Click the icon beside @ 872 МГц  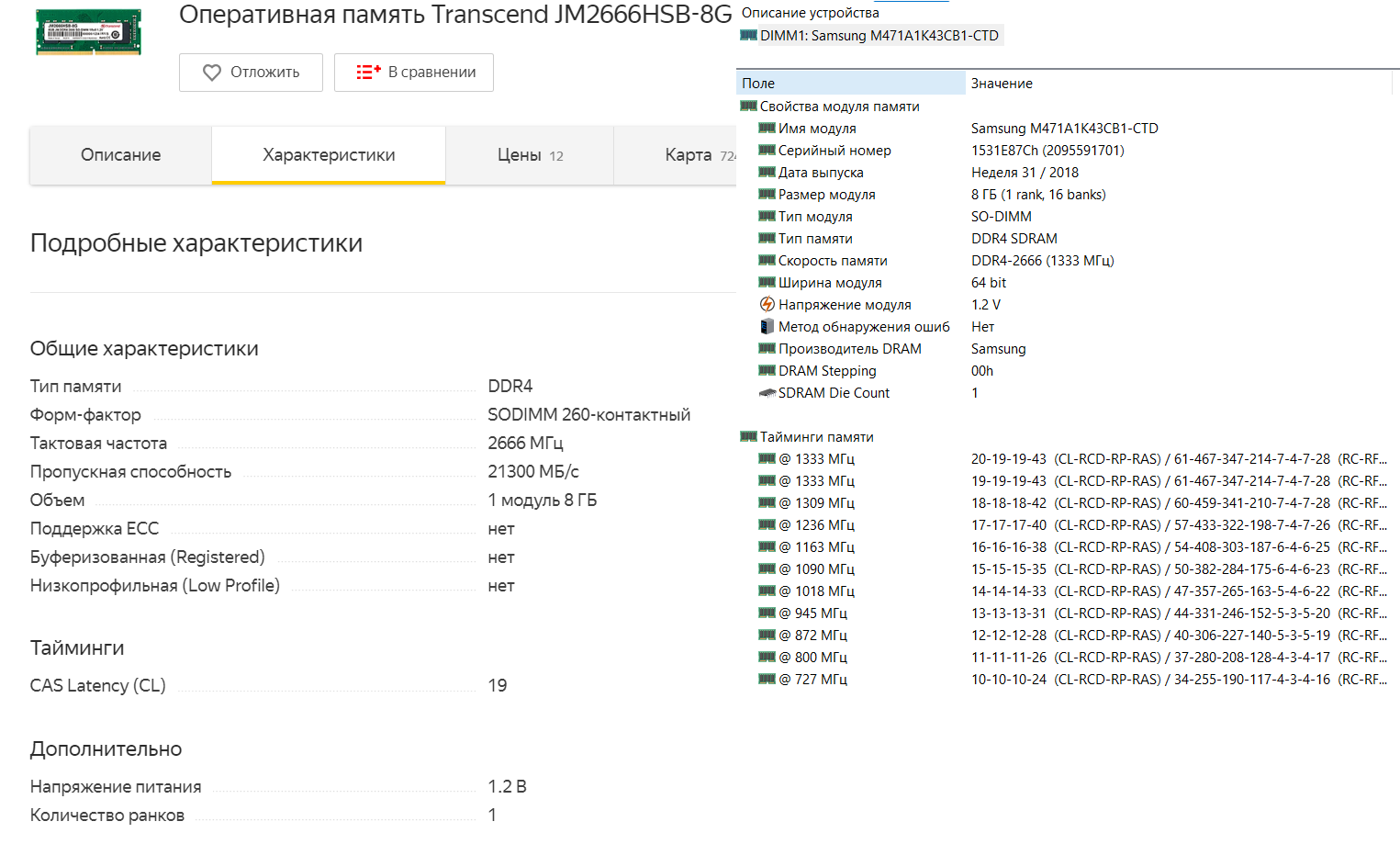[x=767, y=635]
